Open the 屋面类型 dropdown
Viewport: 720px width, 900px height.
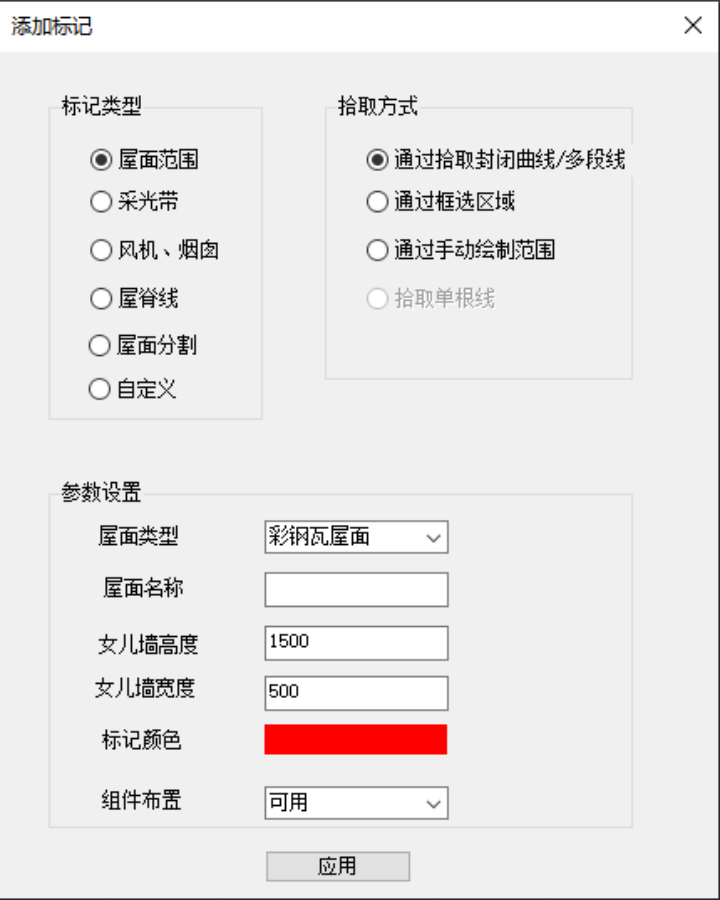click(433, 537)
